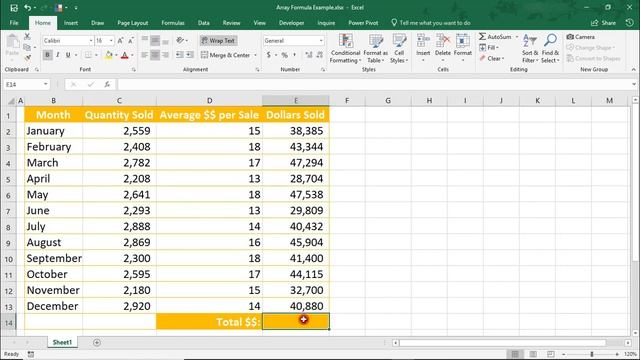Image resolution: width=640 pixels, height=360 pixels.
Task: Click the Select All corner triangle
Action: pyautogui.click(x=11, y=100)
